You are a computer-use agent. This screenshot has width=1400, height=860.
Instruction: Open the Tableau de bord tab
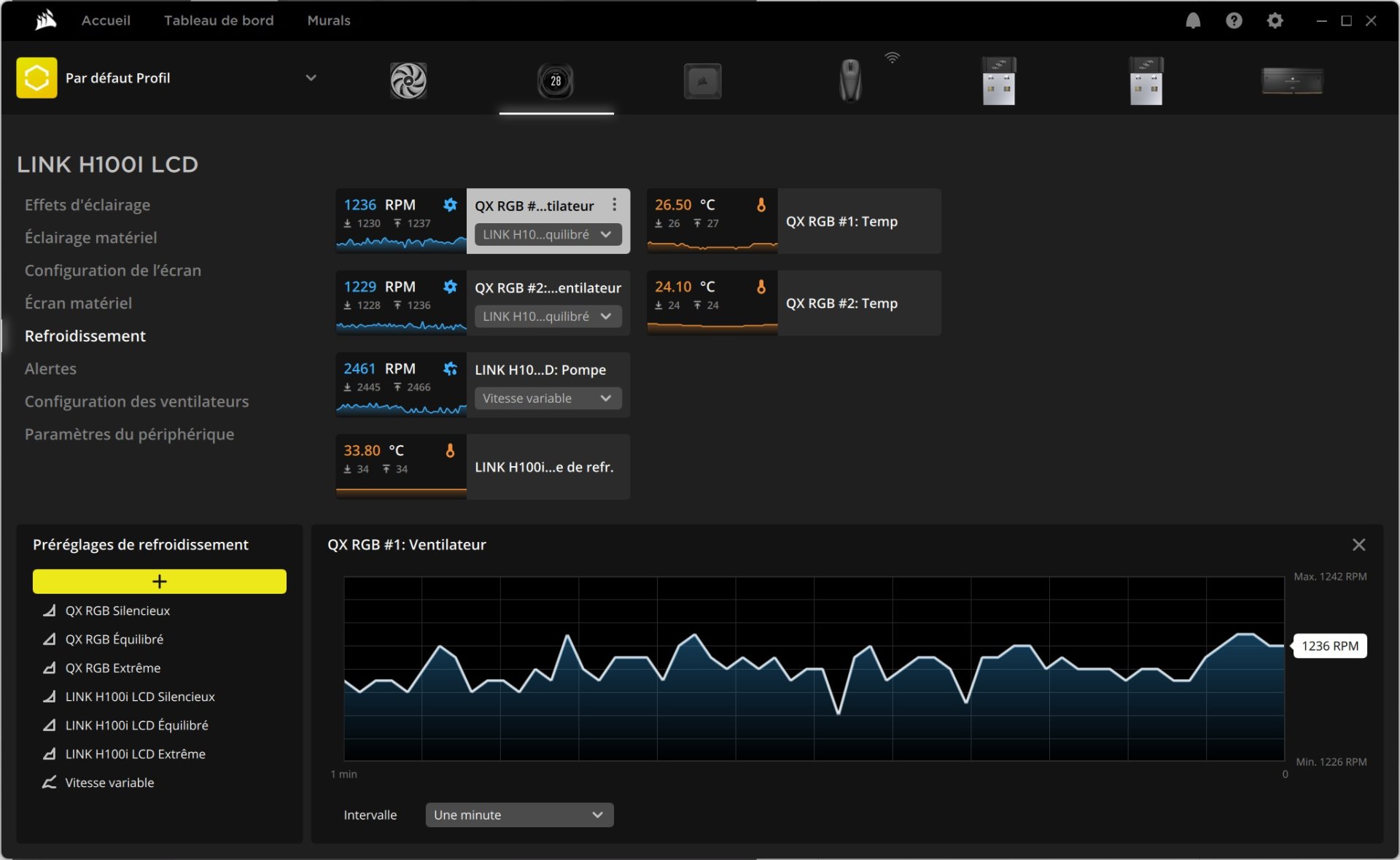(x=219, y=20)
